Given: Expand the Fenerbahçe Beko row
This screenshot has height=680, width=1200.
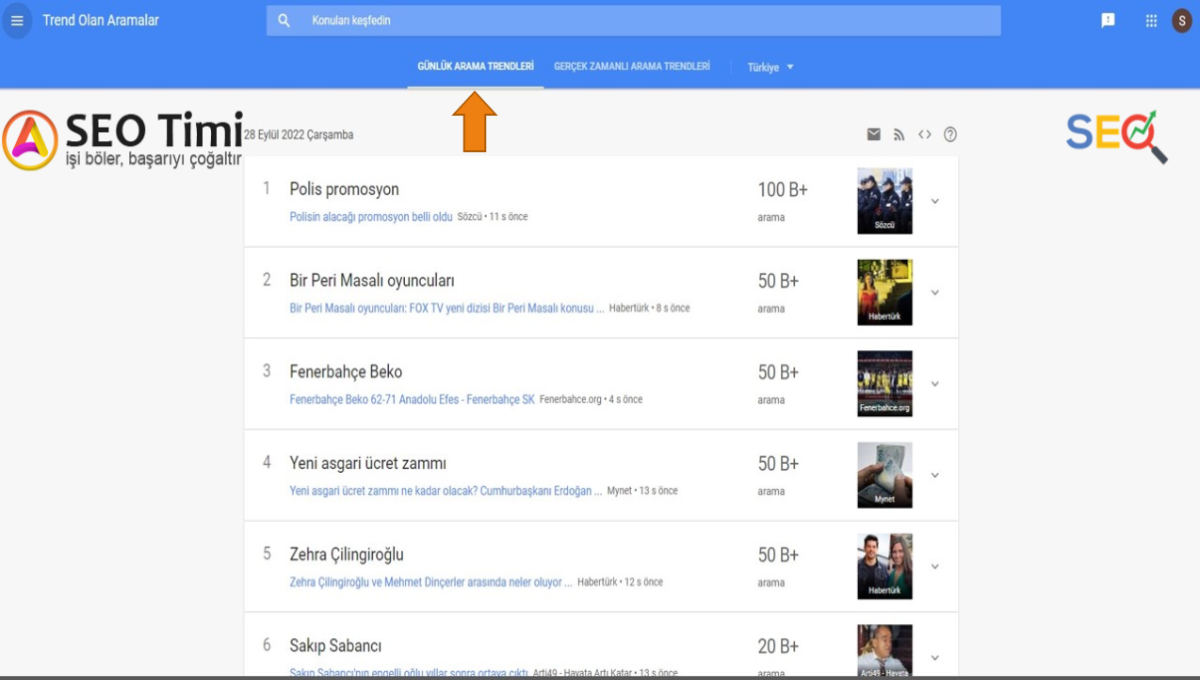Looking at the screenshot, I should tap(935, 384).
